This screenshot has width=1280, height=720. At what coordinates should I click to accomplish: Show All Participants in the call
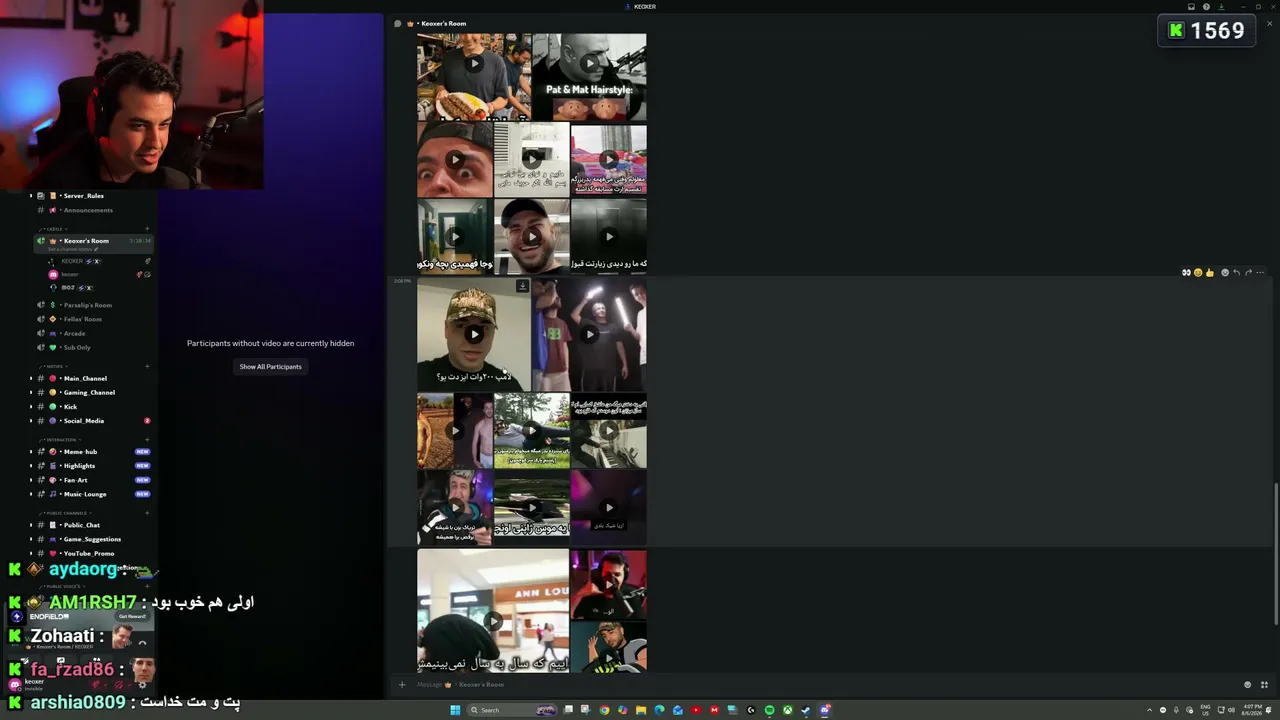pos(270,367)
